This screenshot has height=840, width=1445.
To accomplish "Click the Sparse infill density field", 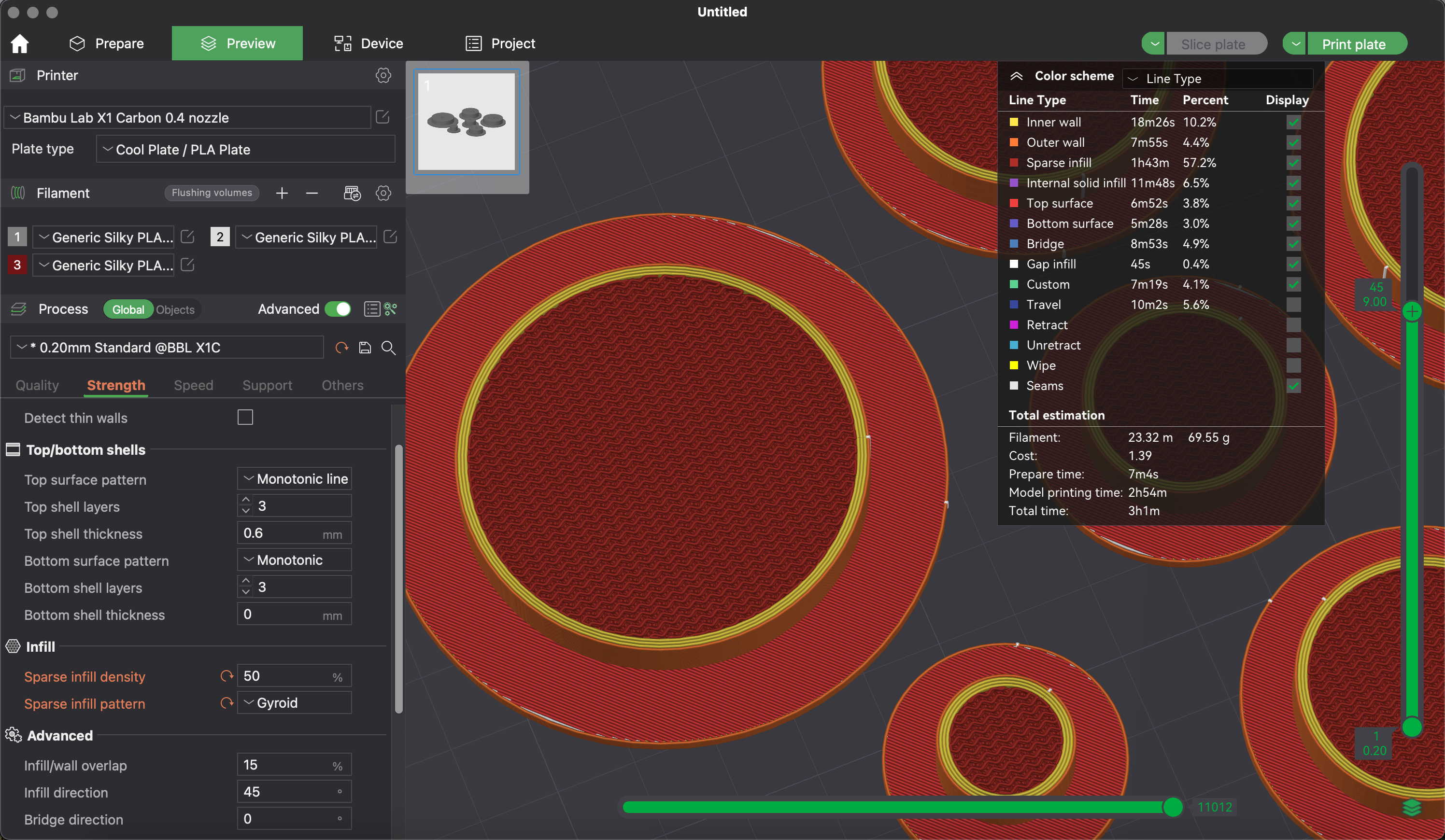I will point(294,676).
